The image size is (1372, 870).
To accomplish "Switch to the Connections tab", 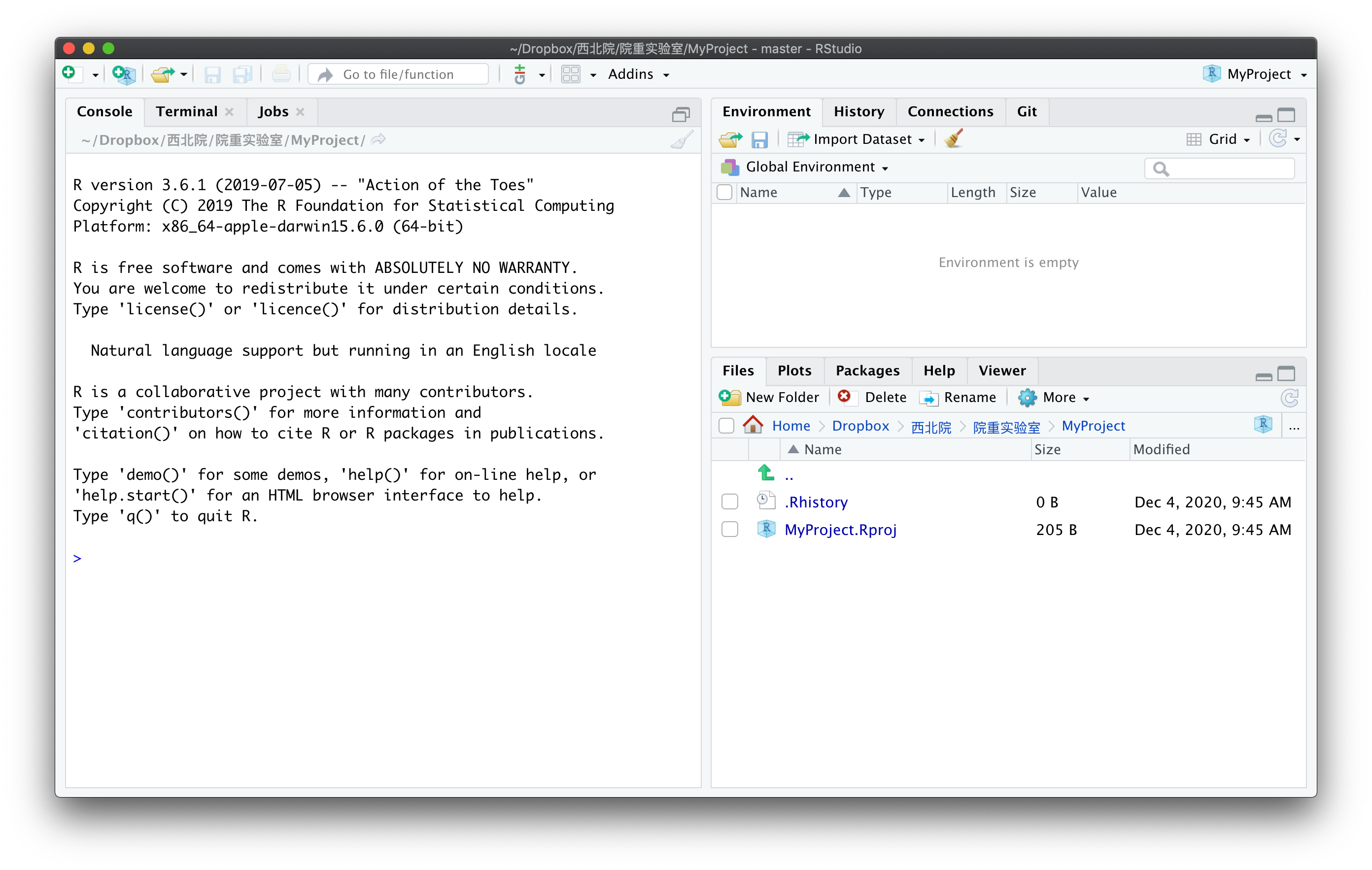I will [x=950, y=112].
